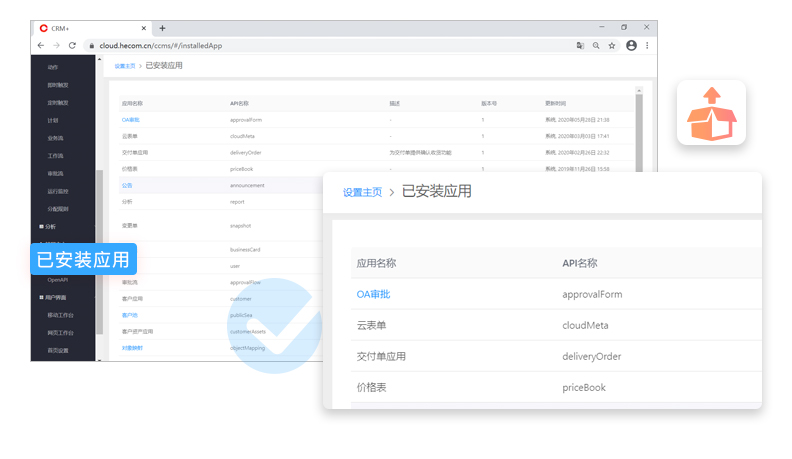Reload the page with the refresh icon
The height and width of the screenshot is (459, 792).
72,46
